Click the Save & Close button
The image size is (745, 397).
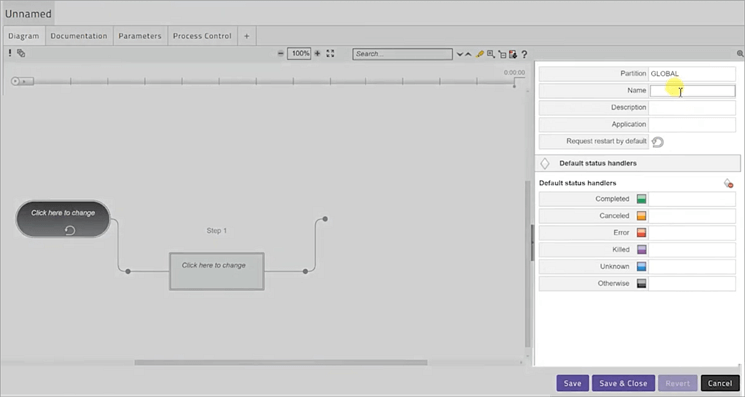[623, 383]
